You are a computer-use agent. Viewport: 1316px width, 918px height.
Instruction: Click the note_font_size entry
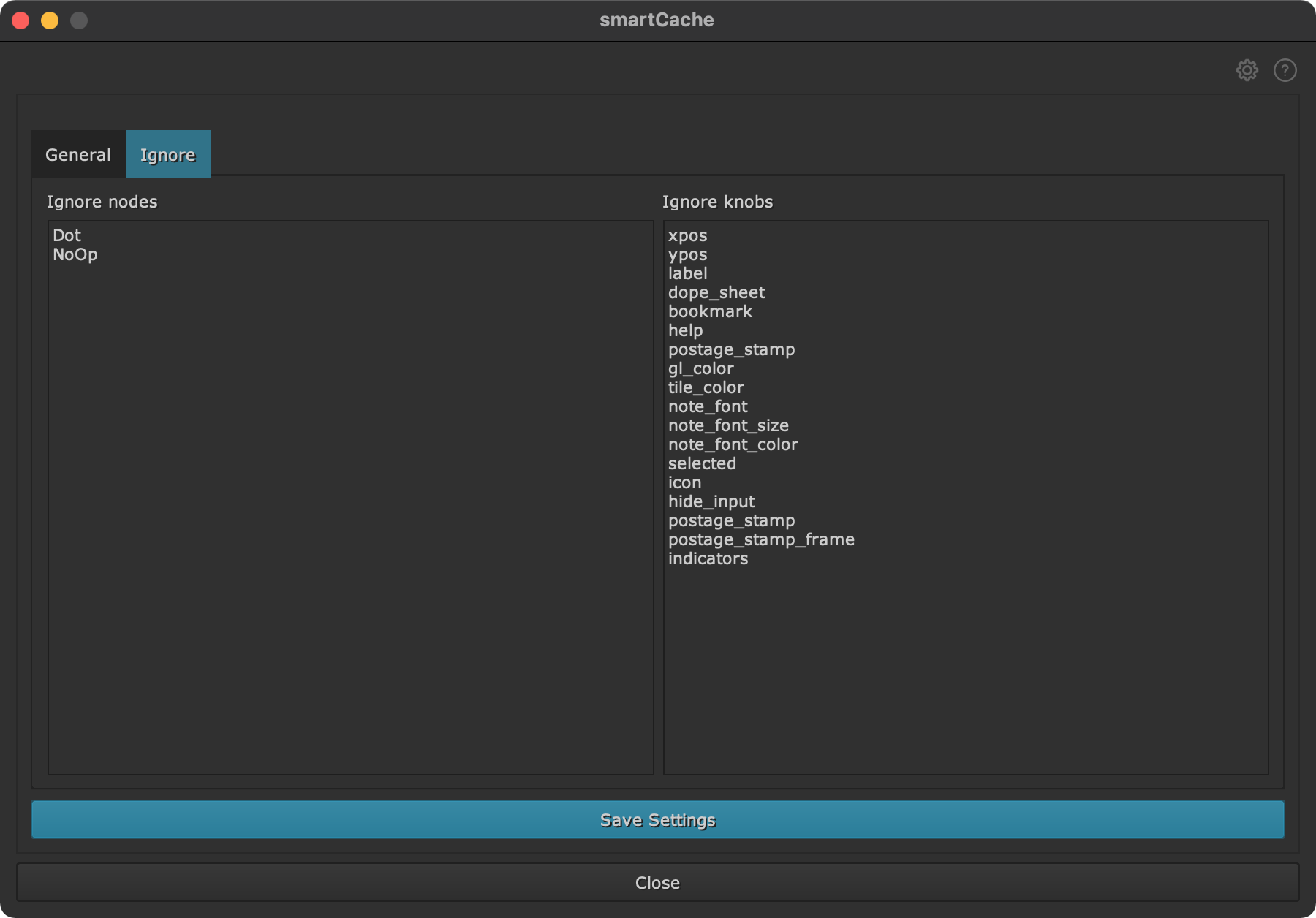[728, 425]
